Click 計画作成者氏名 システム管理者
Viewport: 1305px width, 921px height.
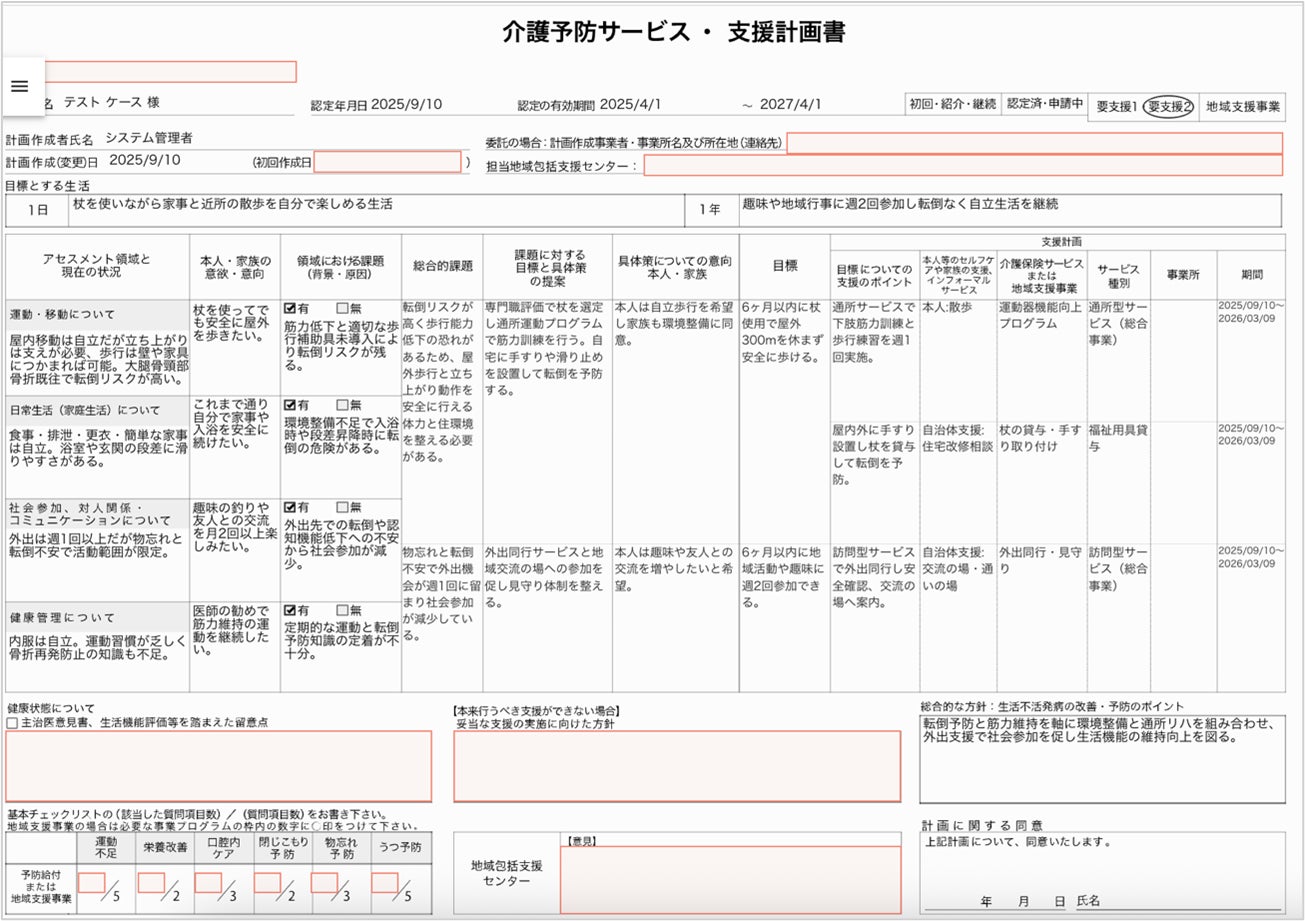(149, 138)
